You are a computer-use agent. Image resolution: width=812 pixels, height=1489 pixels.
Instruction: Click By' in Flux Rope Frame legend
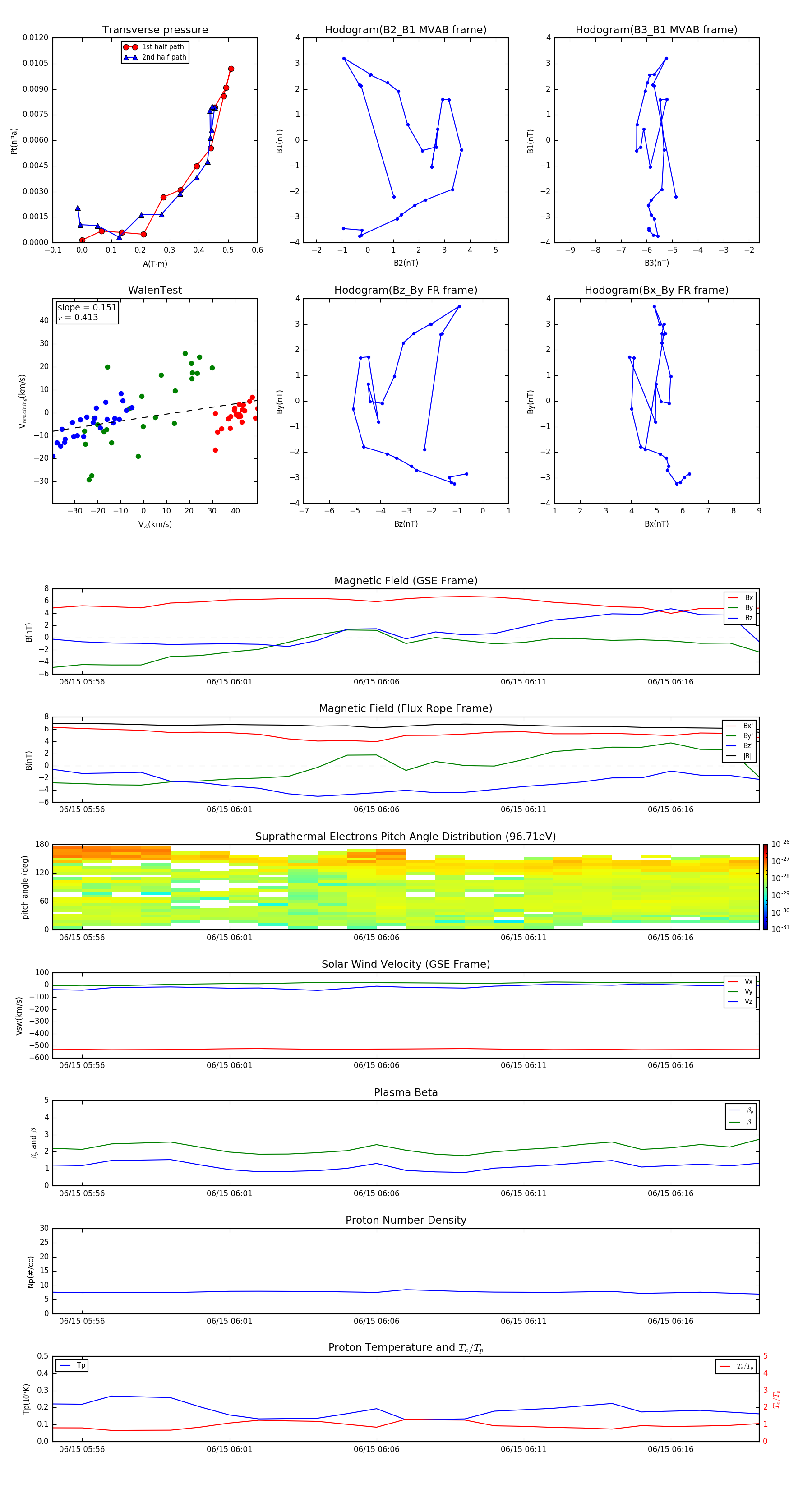(748, 736)
